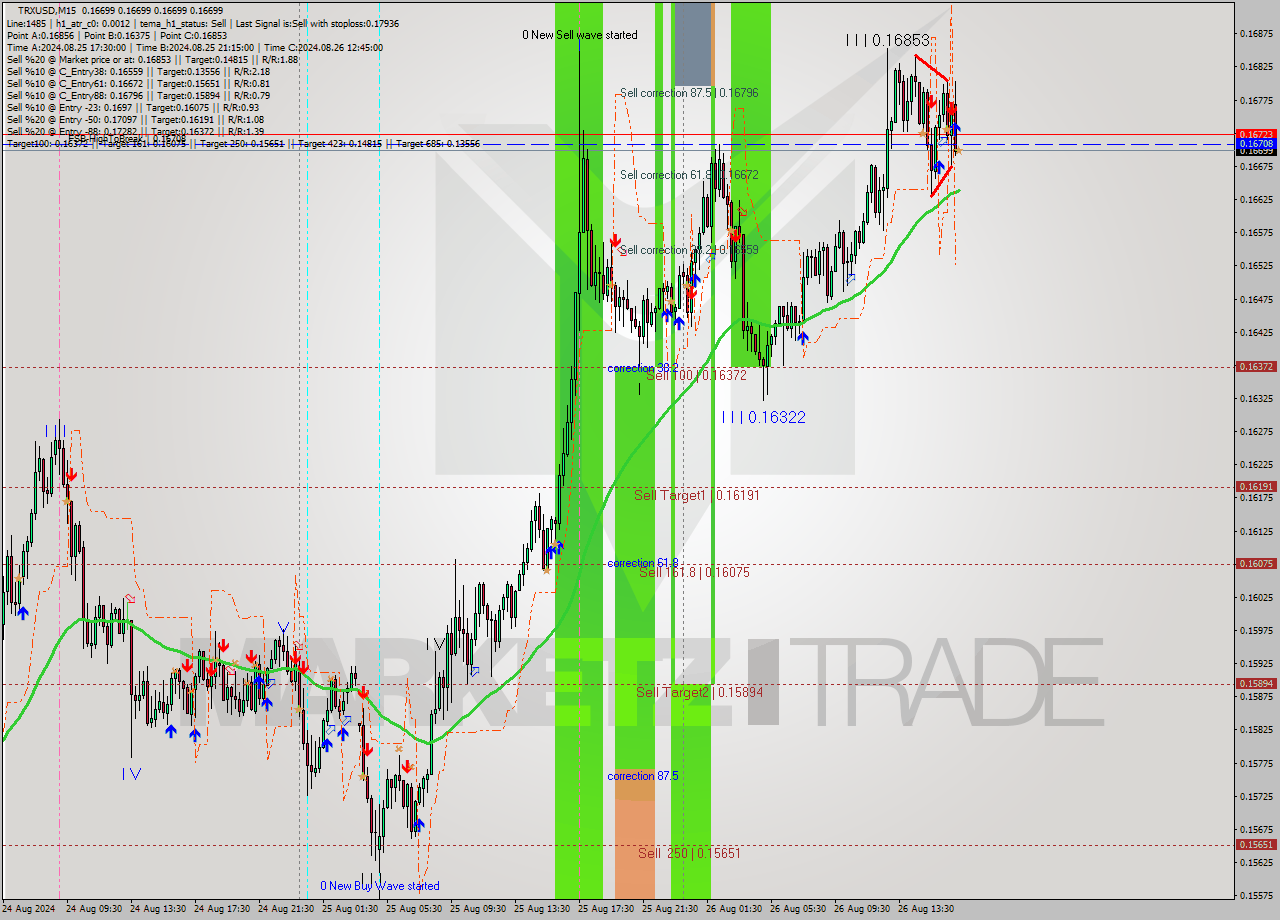The image size is (1280, 920).
Task: Click the blue 'V' wave label
Action: pyautogui.click(x=284, y=628)
